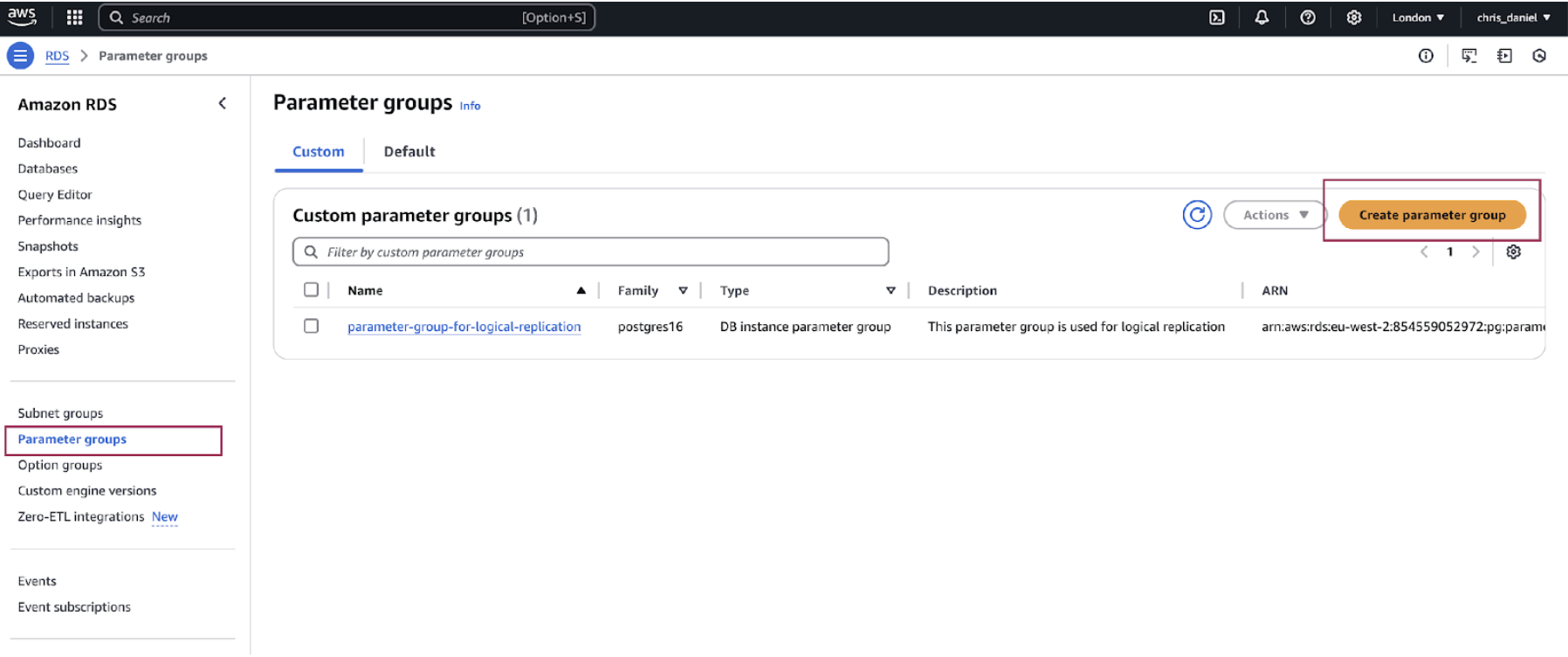Open Databases in the sidebar

coord(48,169)
